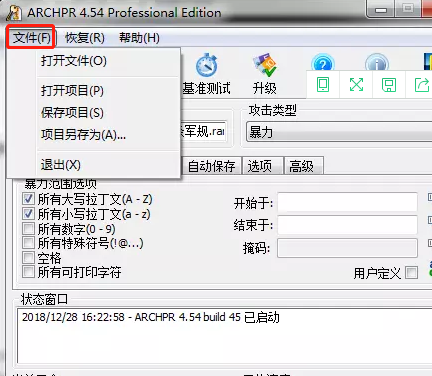432x376 pixels.
Task: Check the 空格 checkbox
Action: (28, 258)
